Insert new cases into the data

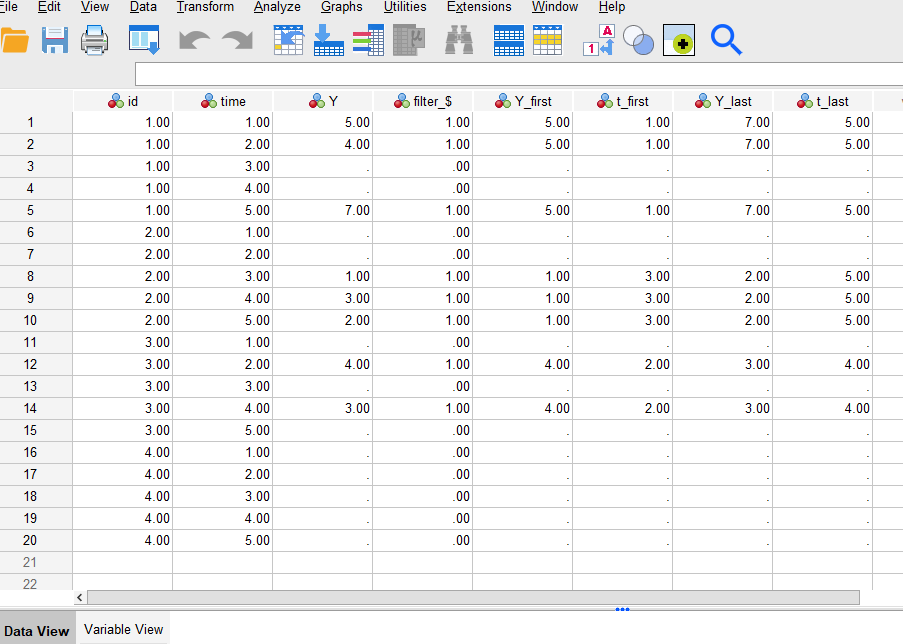point(508,40)
